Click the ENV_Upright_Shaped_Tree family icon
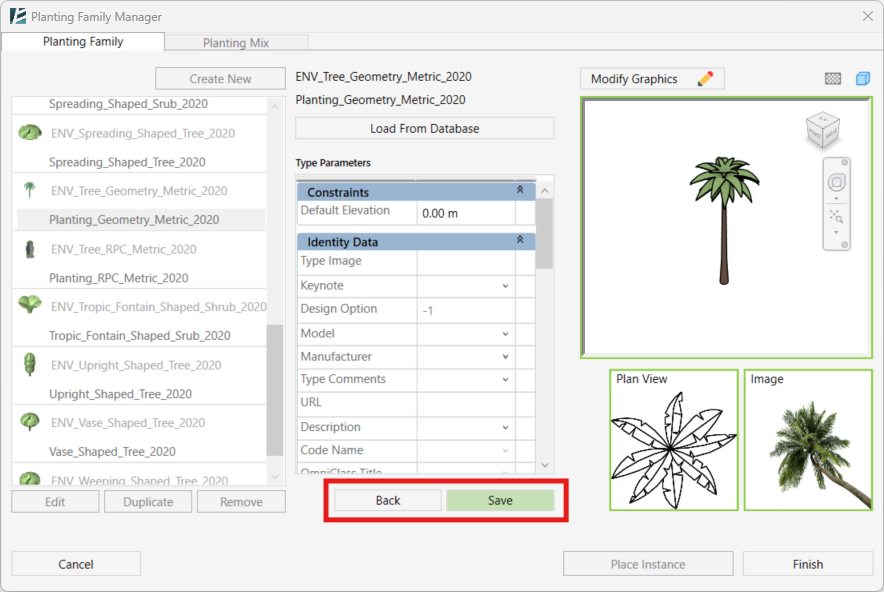884x592 pixels. pyautogui.click(x=29, y=365)
